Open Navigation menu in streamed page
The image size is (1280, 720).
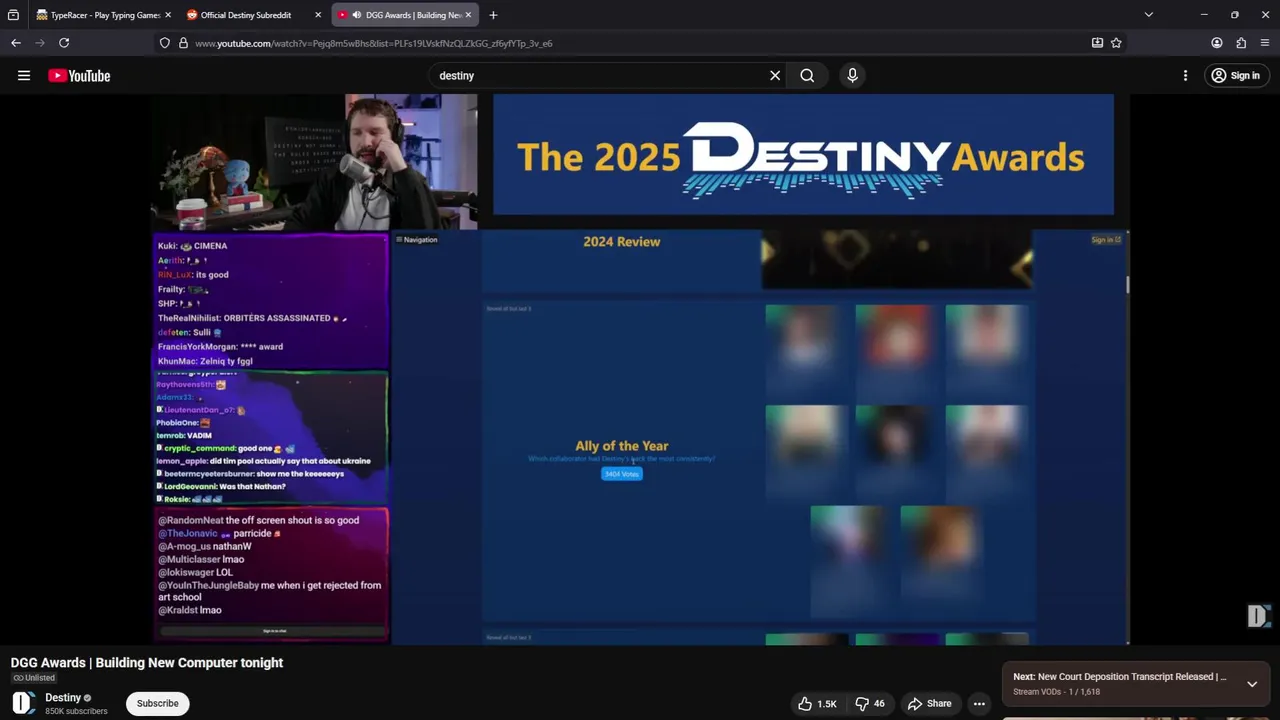[x=417, y=239]
